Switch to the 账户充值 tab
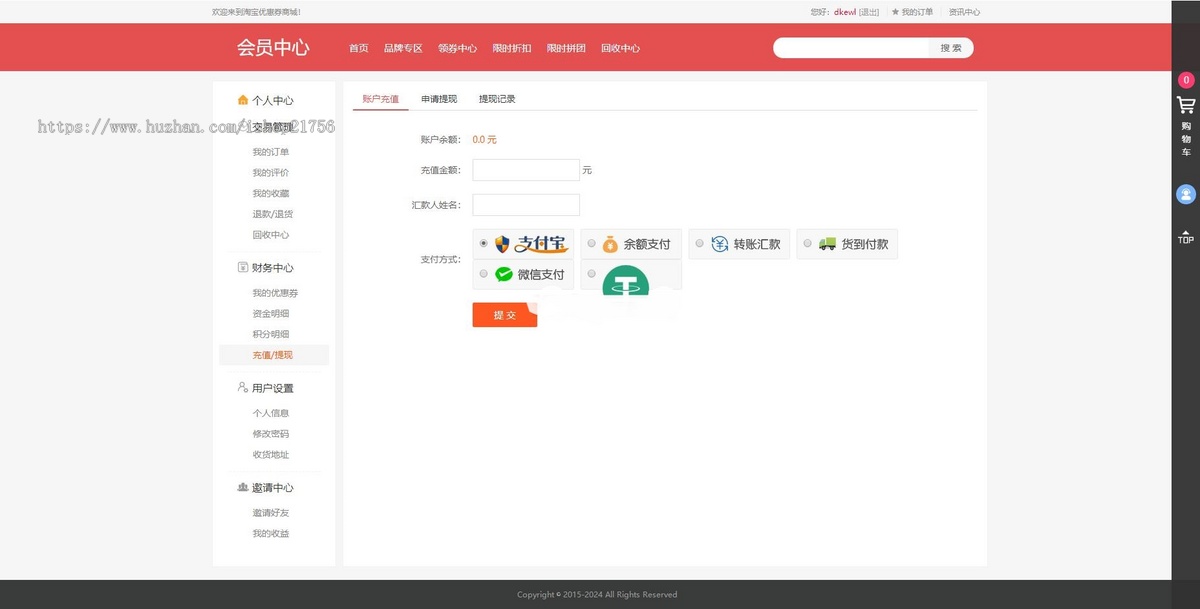This screenshot has width=1200, height=609. pos(380,99)
